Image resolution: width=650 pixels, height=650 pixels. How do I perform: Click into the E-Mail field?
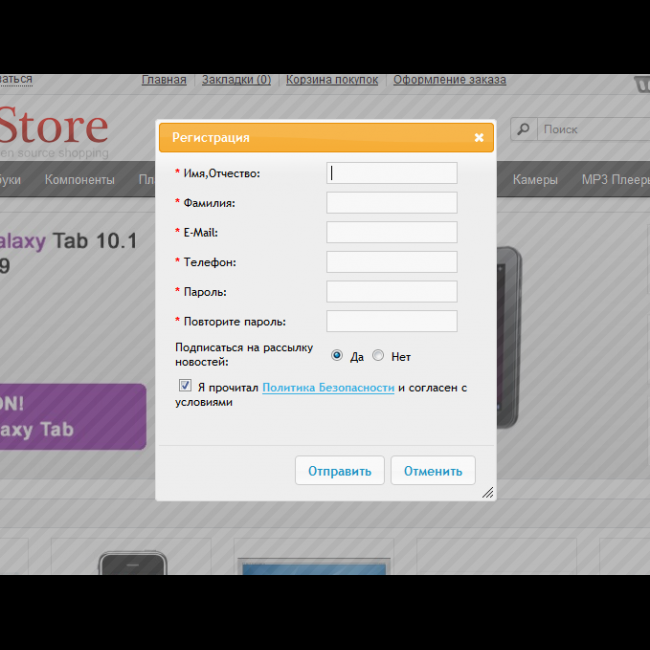(392, 232)
